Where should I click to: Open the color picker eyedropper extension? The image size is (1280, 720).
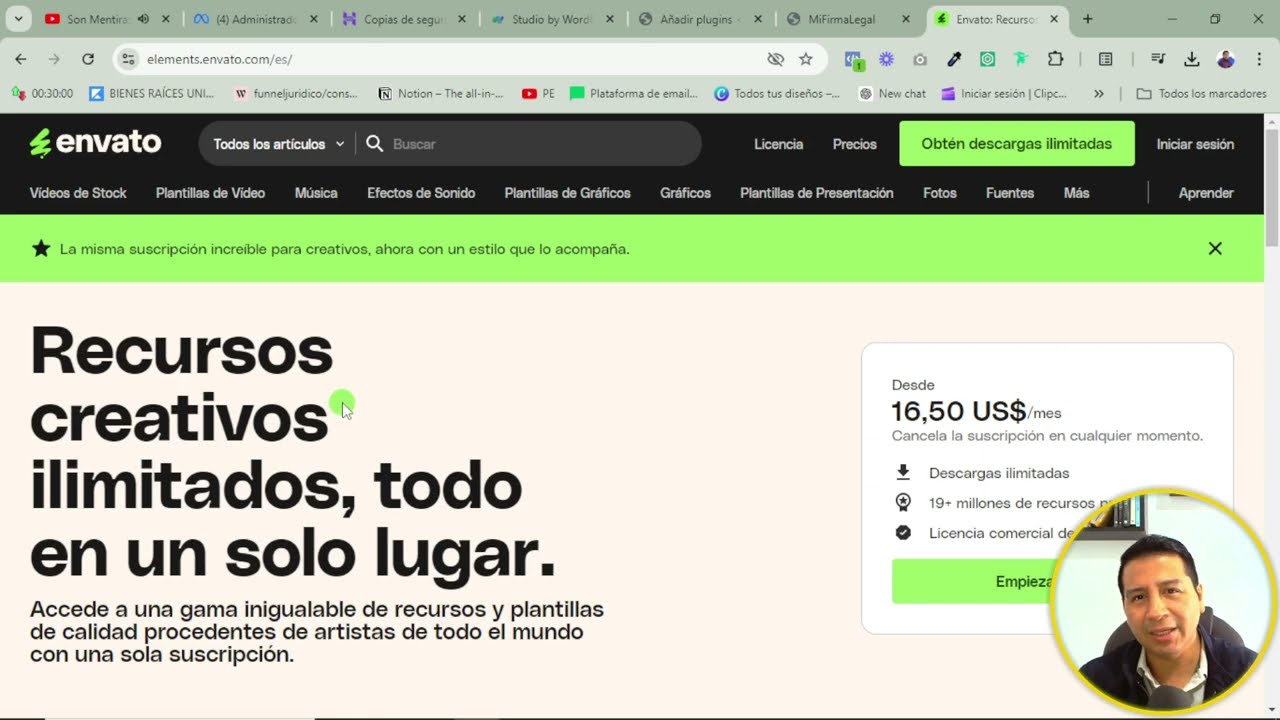[x=954, y=59]
